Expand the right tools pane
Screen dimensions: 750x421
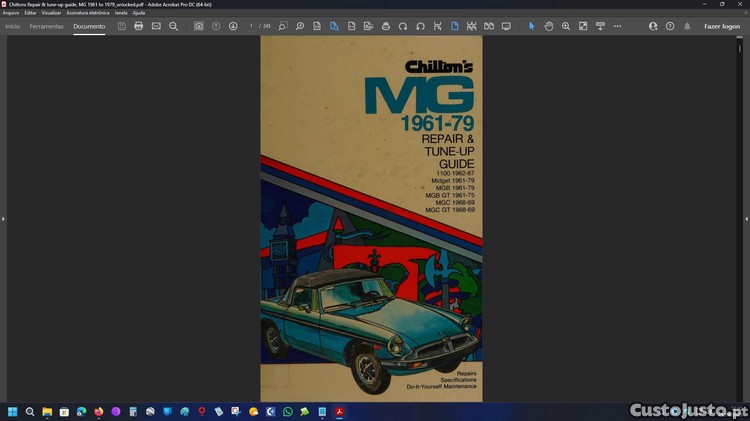point(746,218)
